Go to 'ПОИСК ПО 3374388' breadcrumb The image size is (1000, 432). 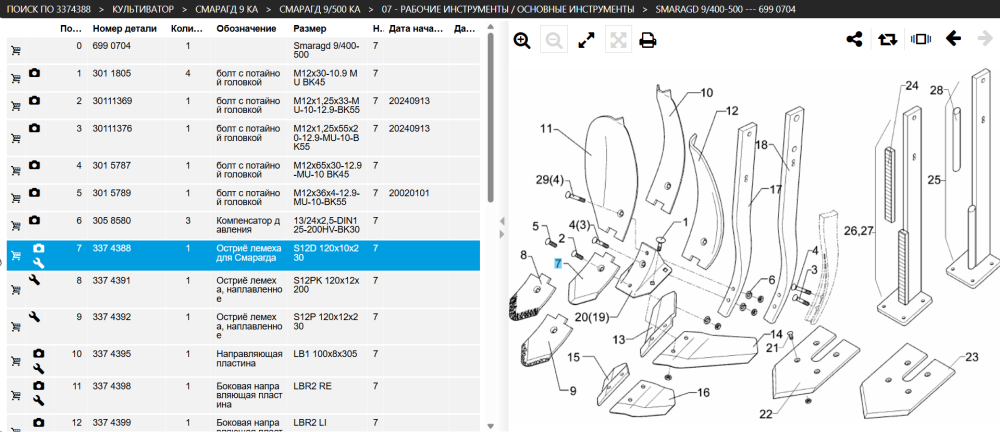[x=48, y=9]
